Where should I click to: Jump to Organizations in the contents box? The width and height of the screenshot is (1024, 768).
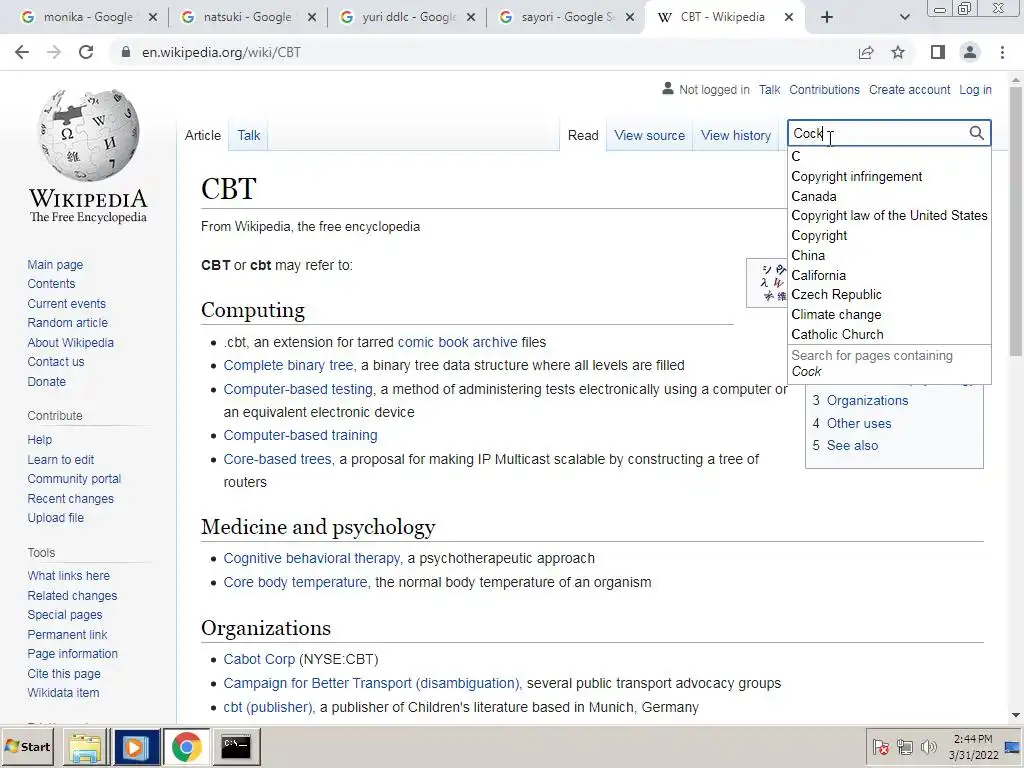tap(867, 400)
